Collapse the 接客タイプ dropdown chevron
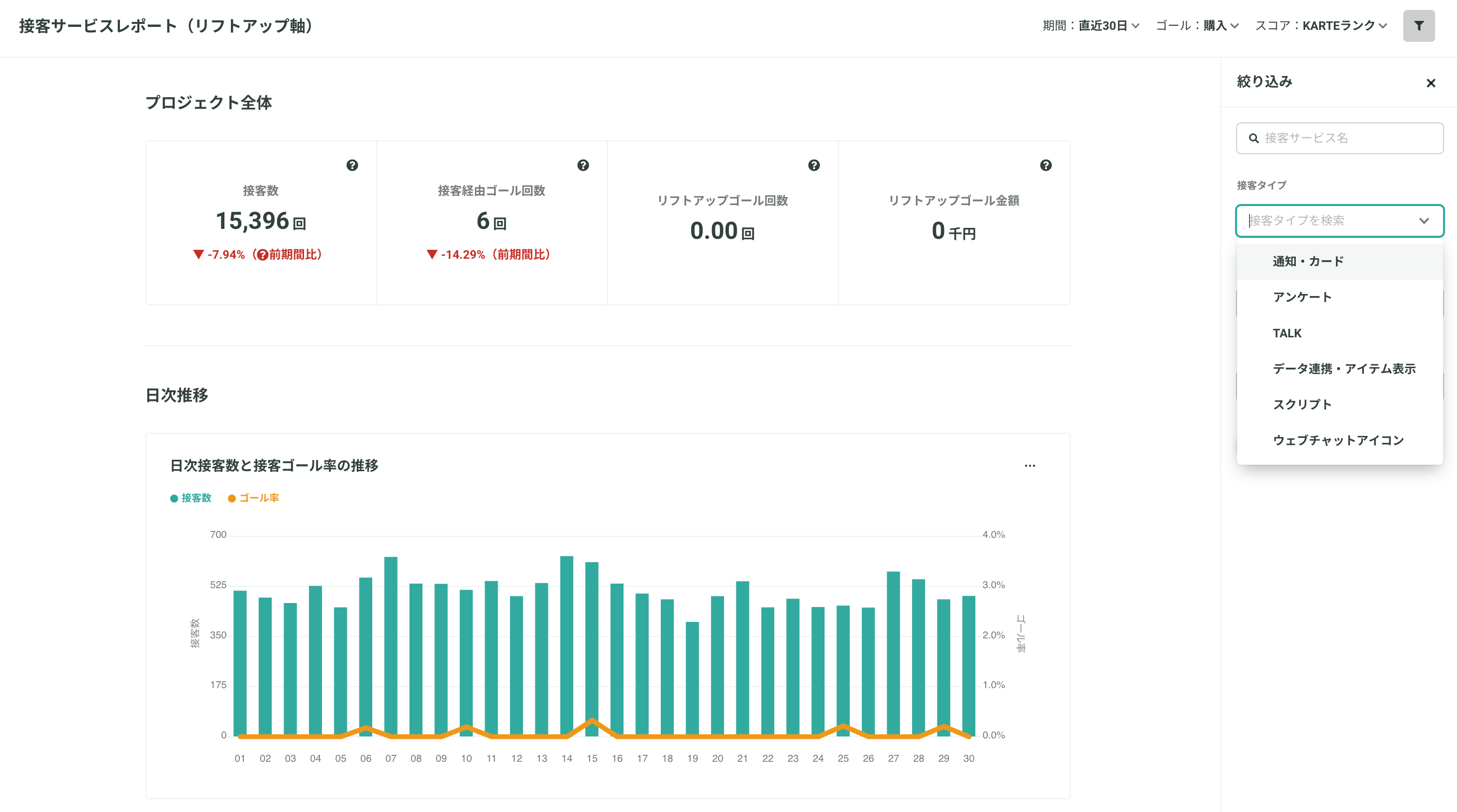The width and height of the screenshot is (1457, 812). click(x=1424, y=220)
